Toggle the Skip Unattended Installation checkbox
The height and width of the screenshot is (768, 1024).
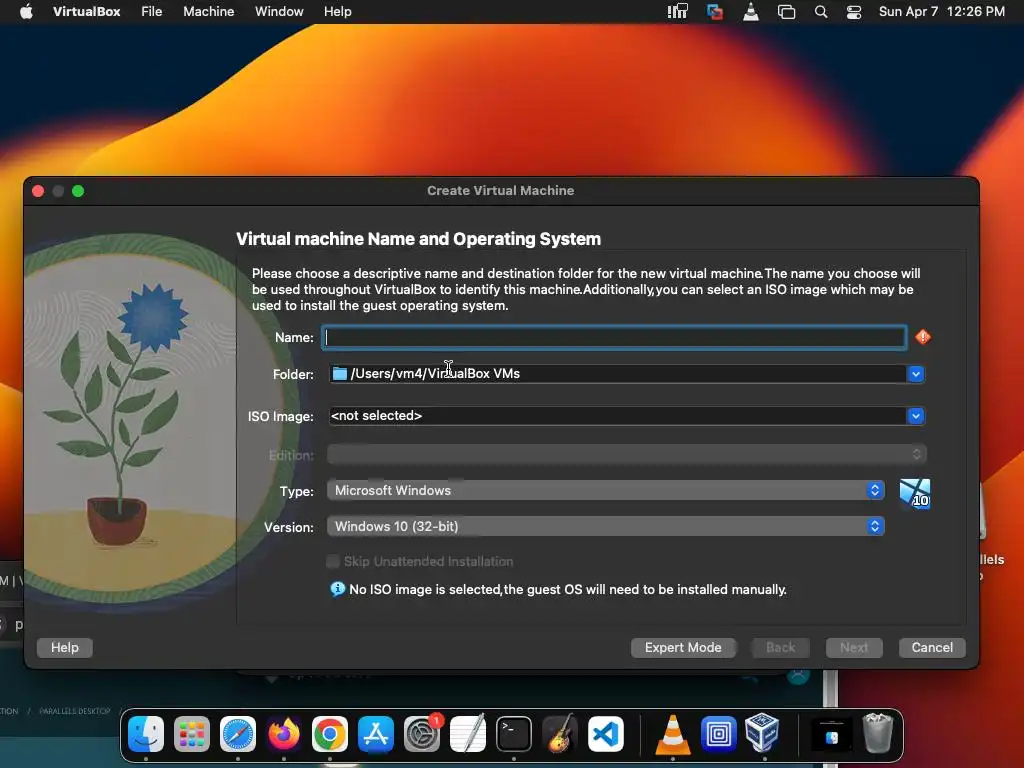[333, 562]
